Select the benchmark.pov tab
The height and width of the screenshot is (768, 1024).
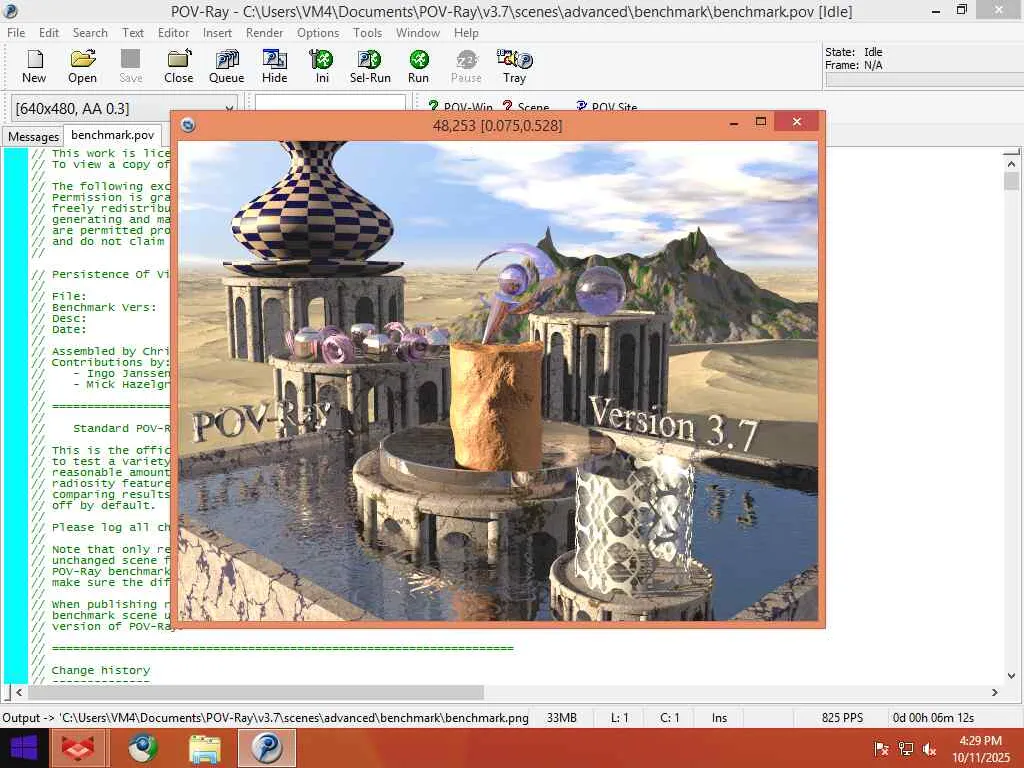[x=112, y=135]
